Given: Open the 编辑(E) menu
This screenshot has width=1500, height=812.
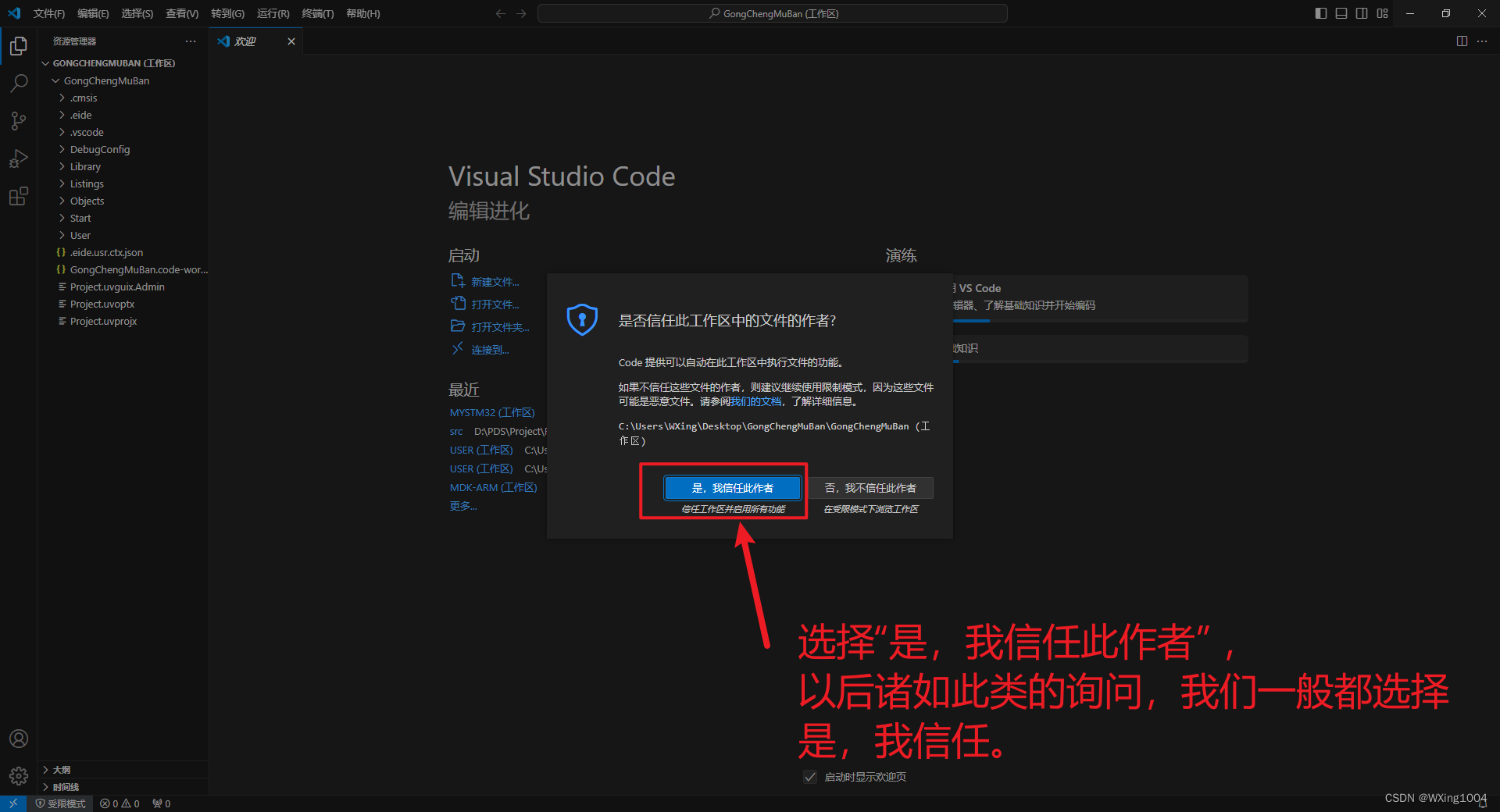Looking at the screenshot, I should click(x=93, y=13).
